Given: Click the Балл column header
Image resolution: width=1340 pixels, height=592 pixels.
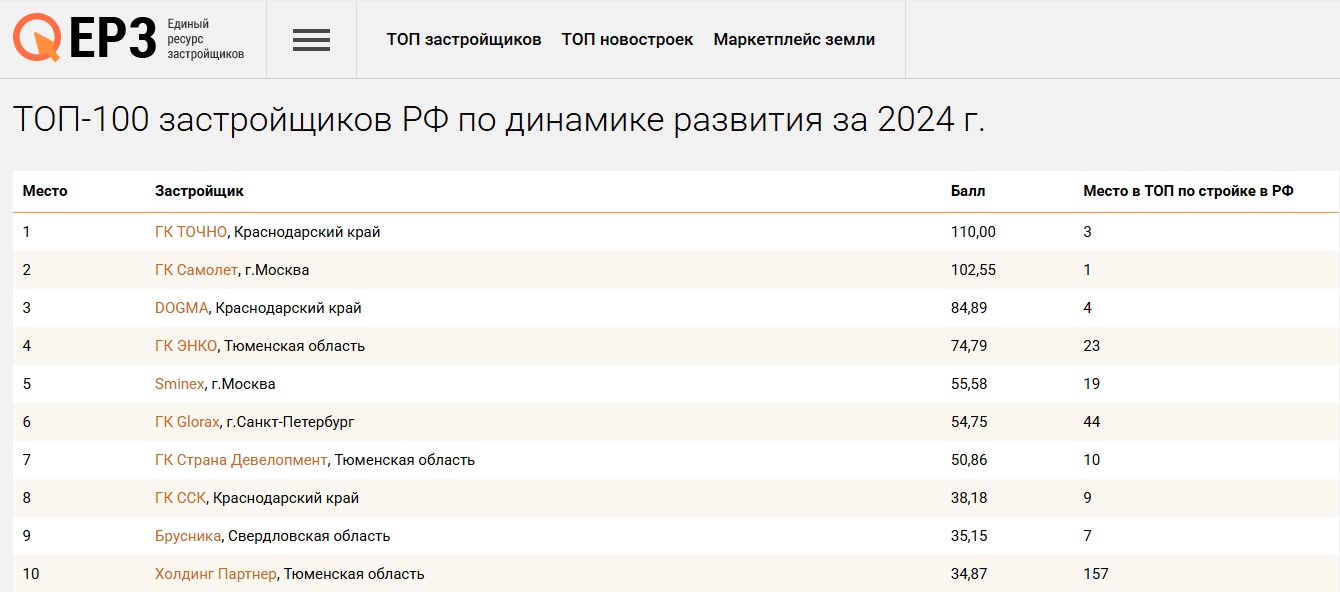Looking at the screenshot, I should point(968,191).
